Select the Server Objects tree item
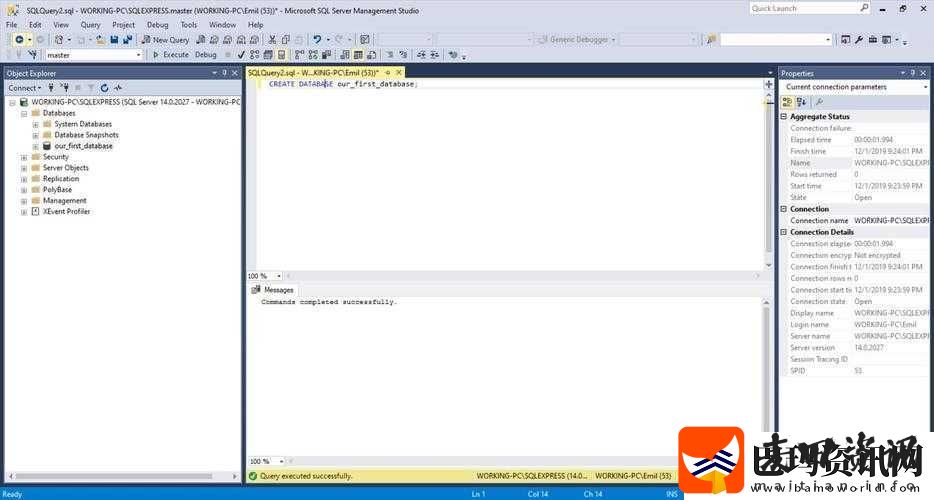The width and height of the screenshot is (934, 500). (66, 168)
